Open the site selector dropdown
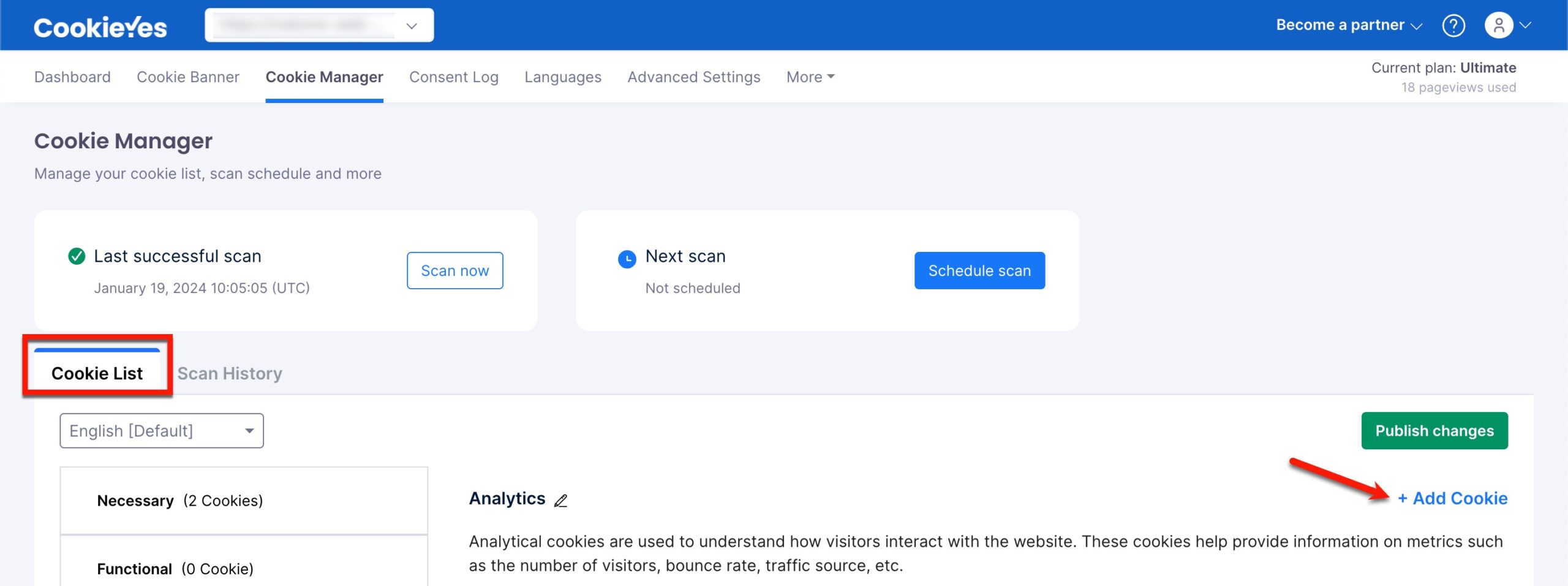This screenshot has height=586, width=1568. tap(319, 25)
